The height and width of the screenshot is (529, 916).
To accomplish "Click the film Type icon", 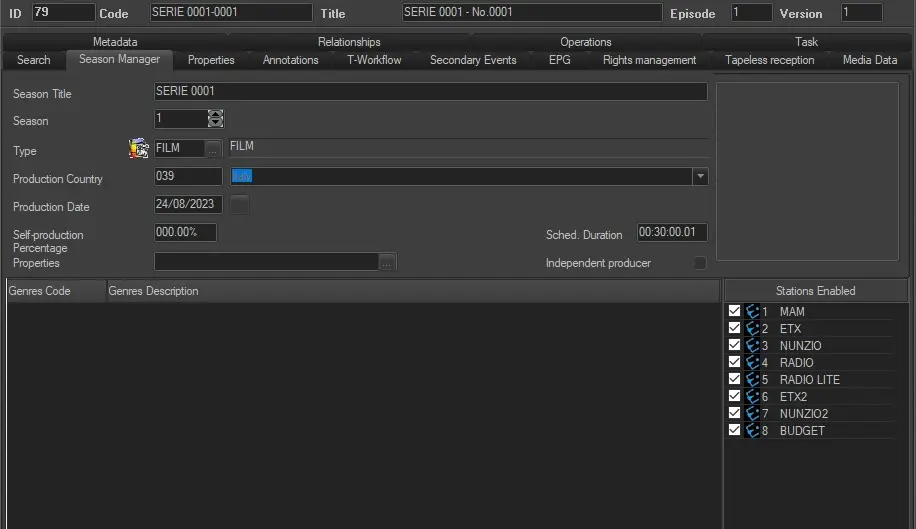I will (138, 149).
